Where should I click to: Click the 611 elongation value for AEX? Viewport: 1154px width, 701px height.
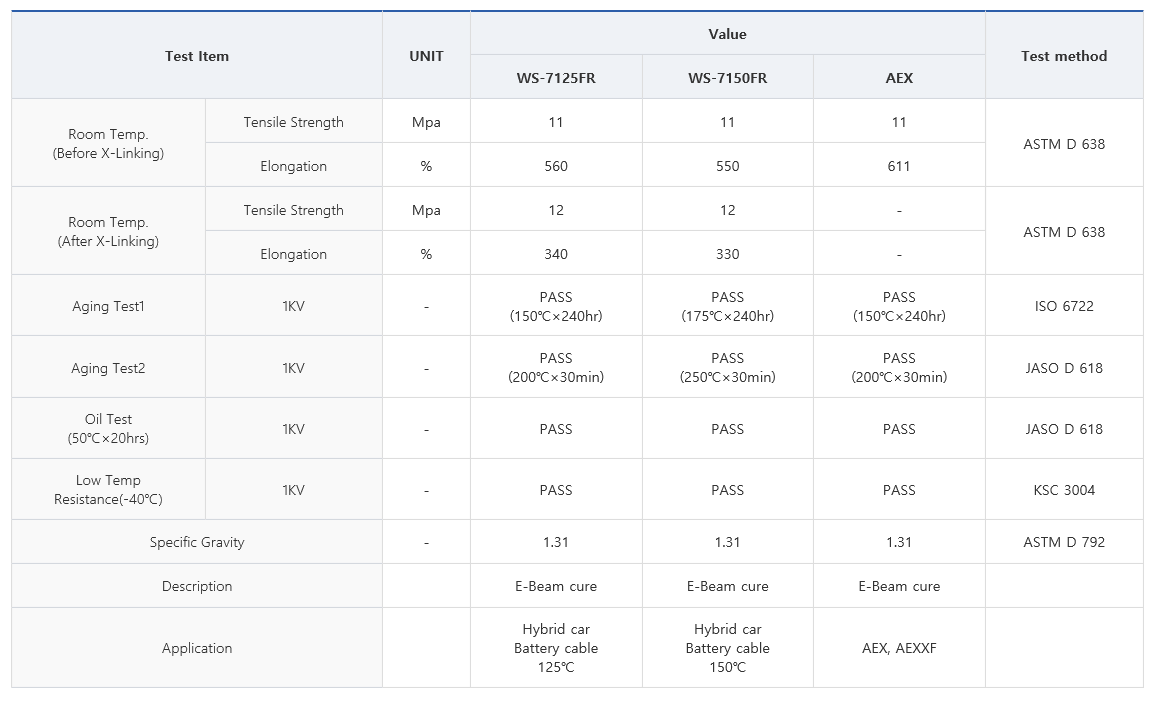point(899,166)
